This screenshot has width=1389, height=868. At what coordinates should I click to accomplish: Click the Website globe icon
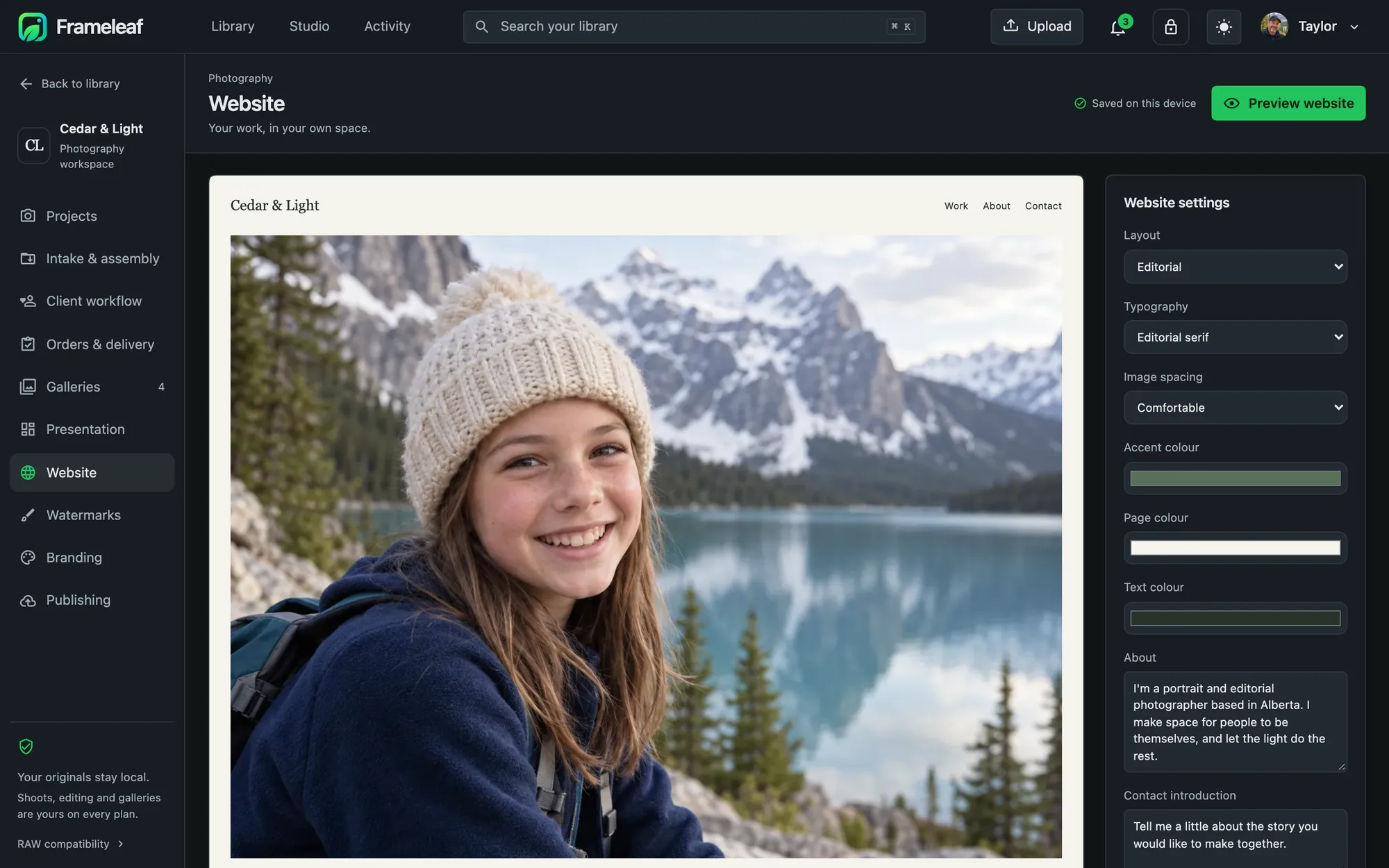coord(28,472)
